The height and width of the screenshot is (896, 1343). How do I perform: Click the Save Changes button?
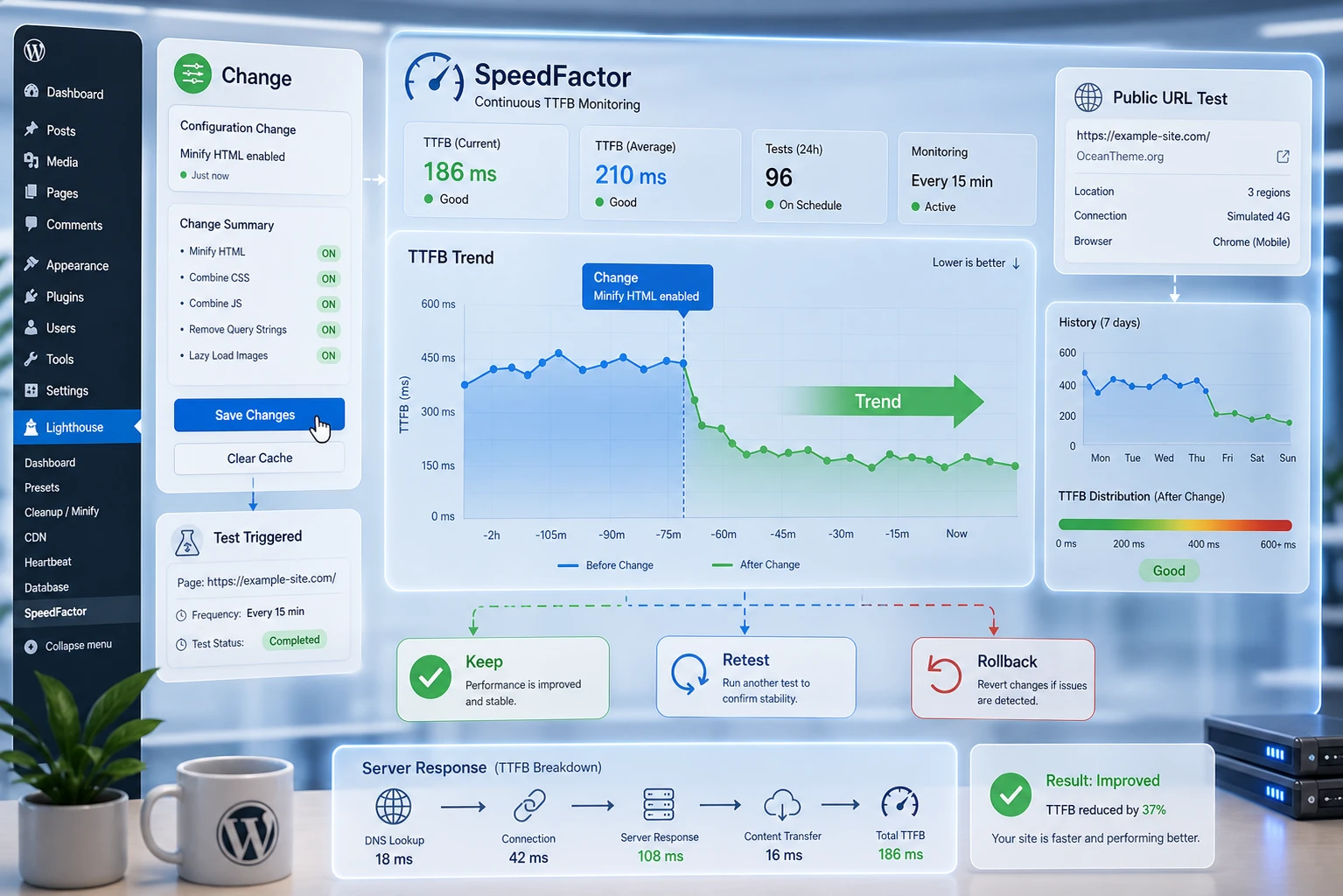click(259, 415)
